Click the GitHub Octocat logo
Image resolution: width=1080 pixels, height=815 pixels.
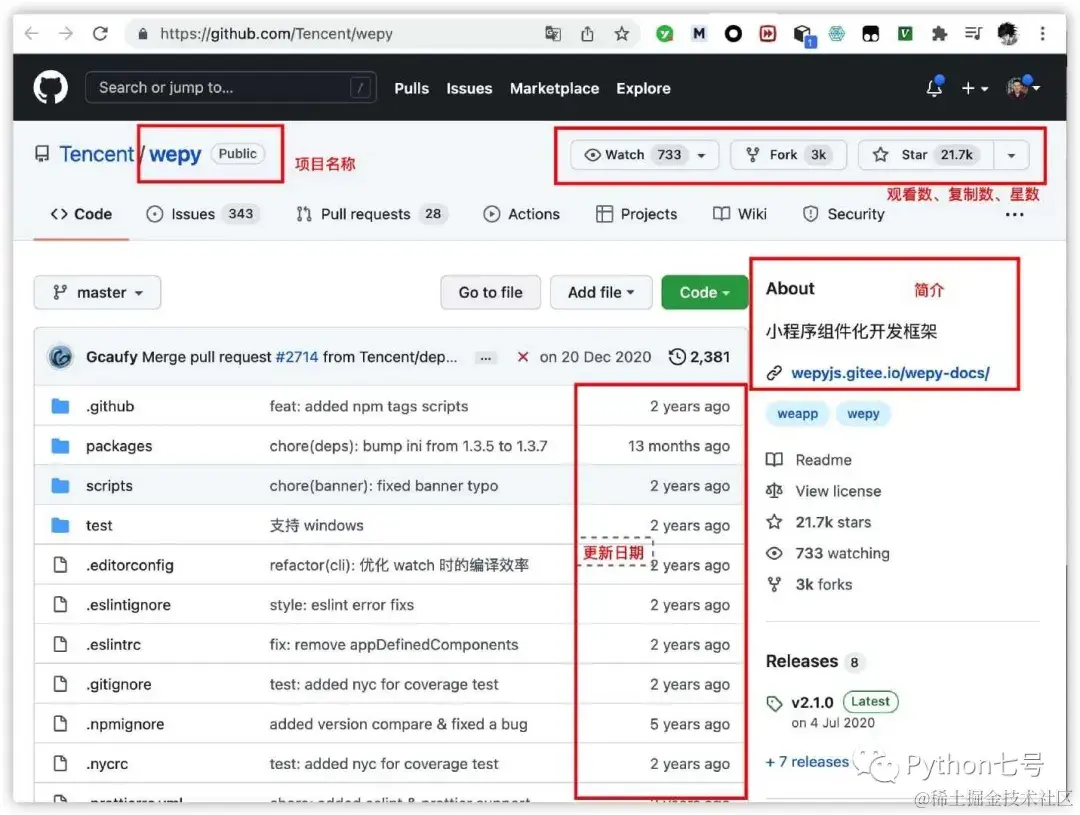click(x=50, y=87)
